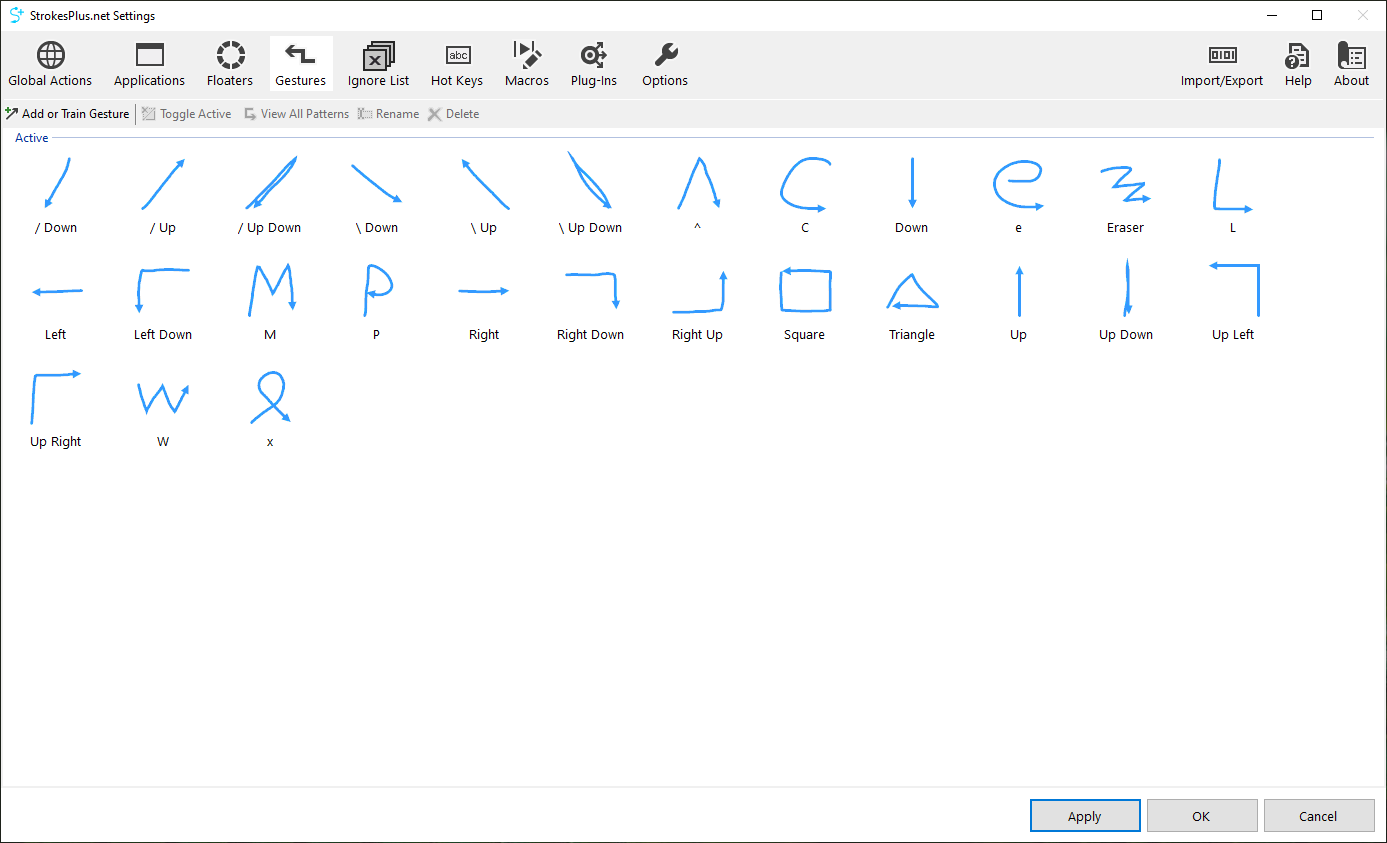Screen dimensions: 1387x843
Task: Open the Ignore List section
Action: tap(379, 64)
